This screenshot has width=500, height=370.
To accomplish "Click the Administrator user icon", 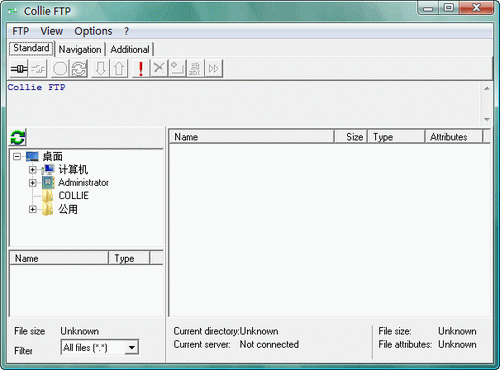I will coord(48,182).
